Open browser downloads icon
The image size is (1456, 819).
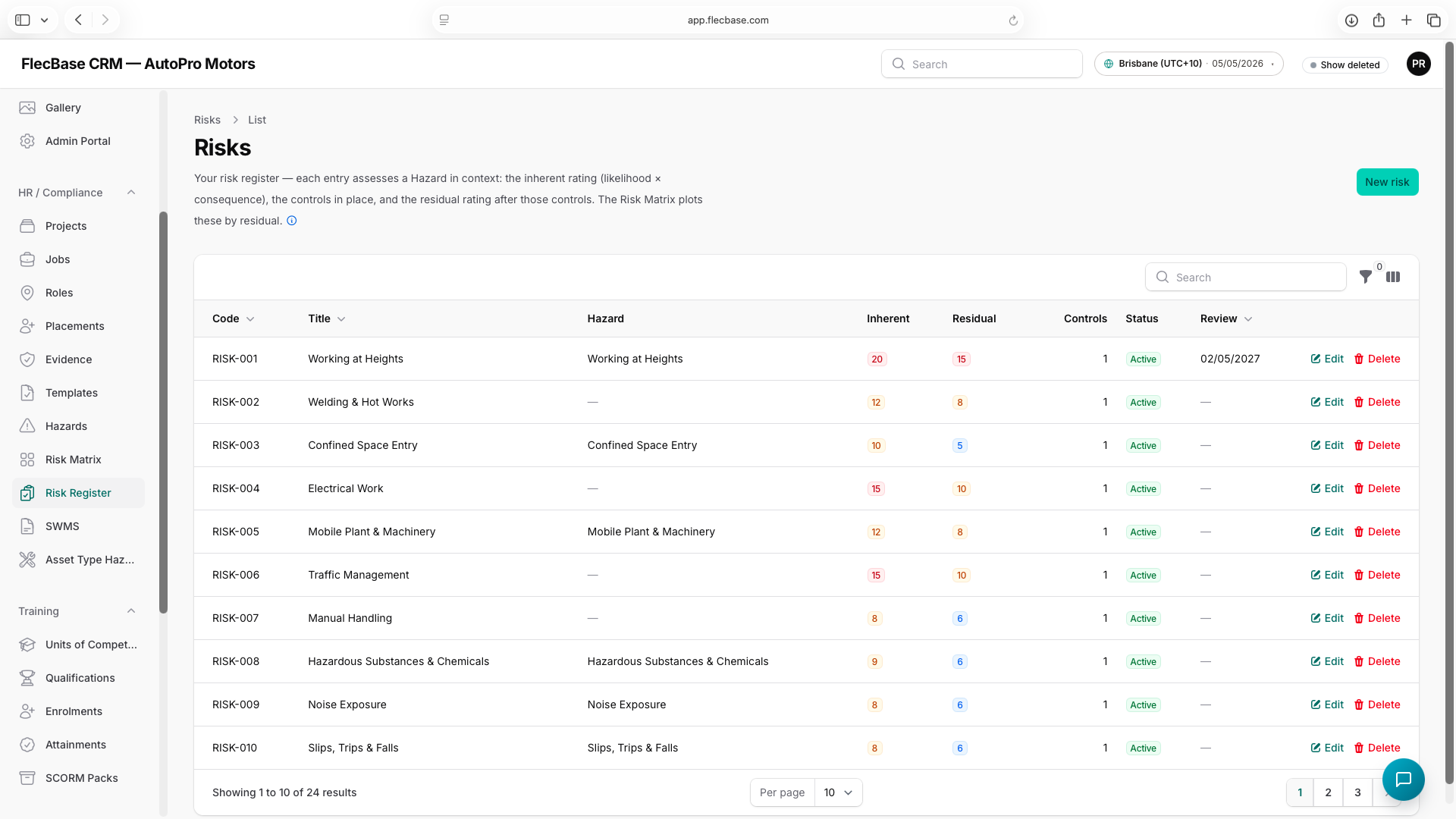[1351, 20]
